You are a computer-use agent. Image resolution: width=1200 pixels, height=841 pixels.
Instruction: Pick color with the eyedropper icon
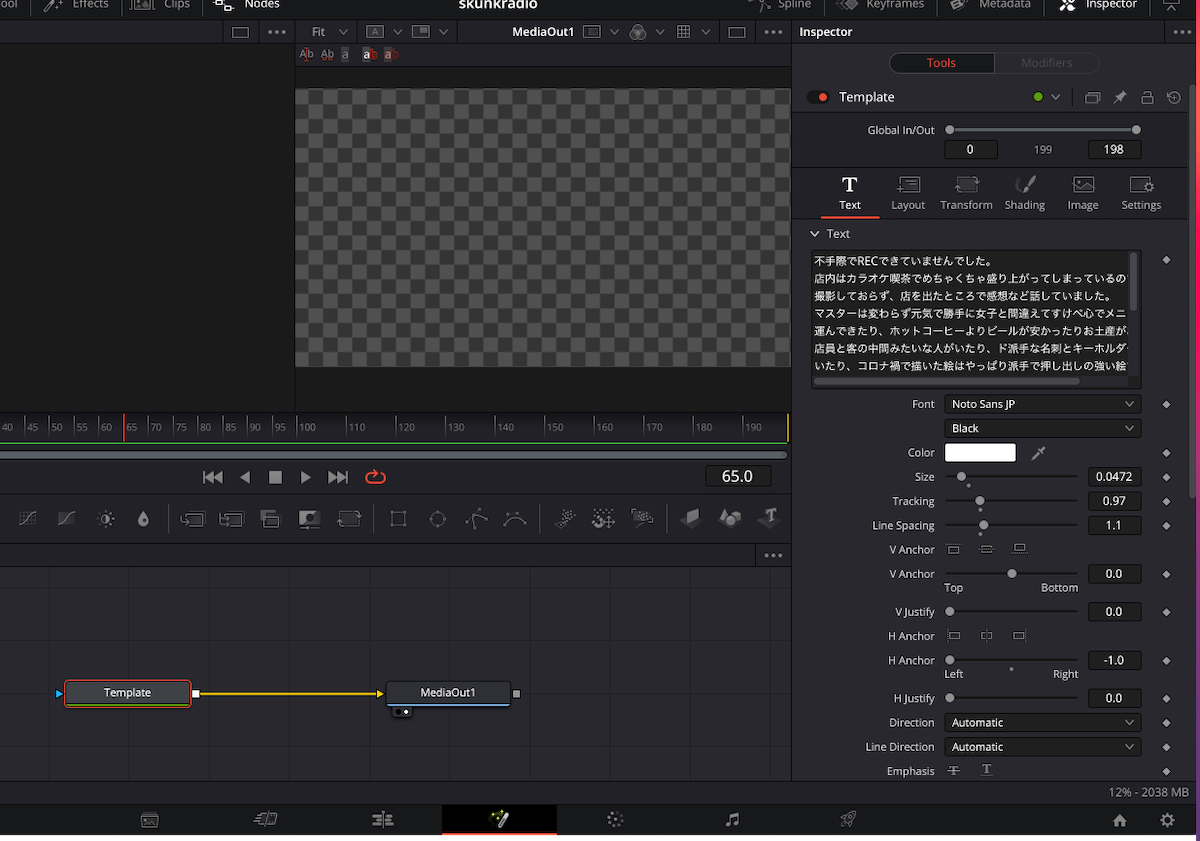pyautogui.click(x=1038, y=453)
